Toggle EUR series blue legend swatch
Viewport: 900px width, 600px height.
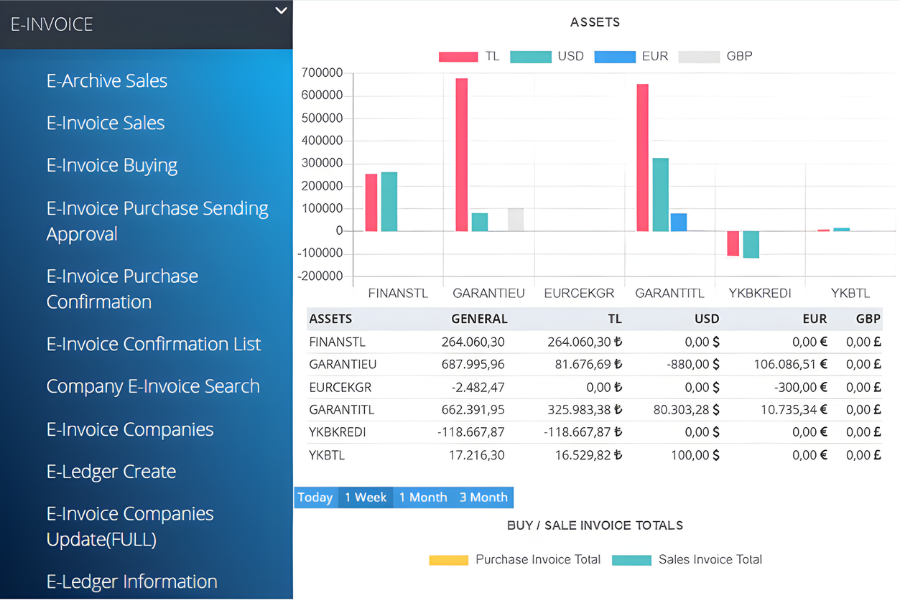coord(614,57)
